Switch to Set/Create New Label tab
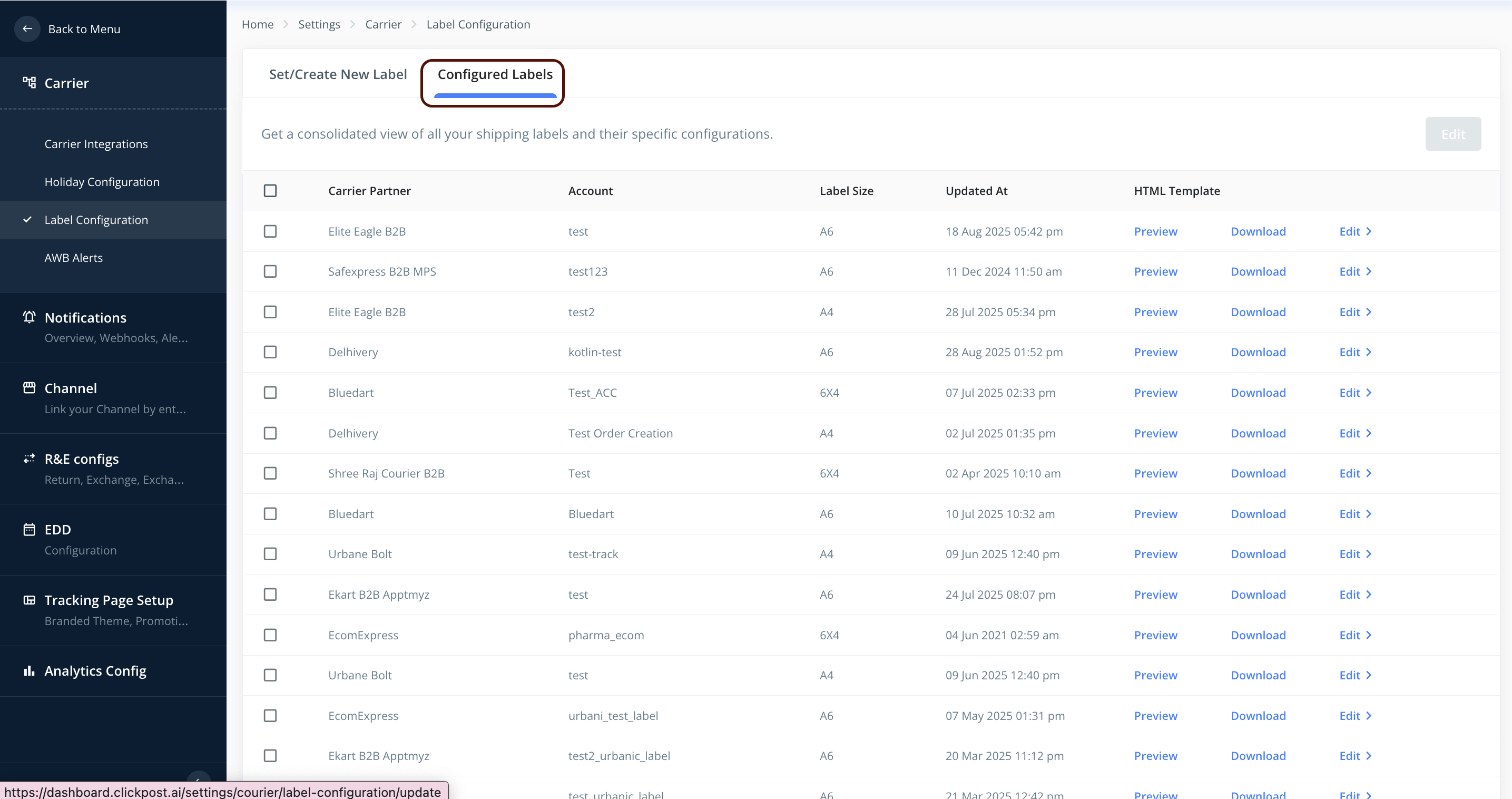Viewport: 1512px width, 799px height. (338, 74)
